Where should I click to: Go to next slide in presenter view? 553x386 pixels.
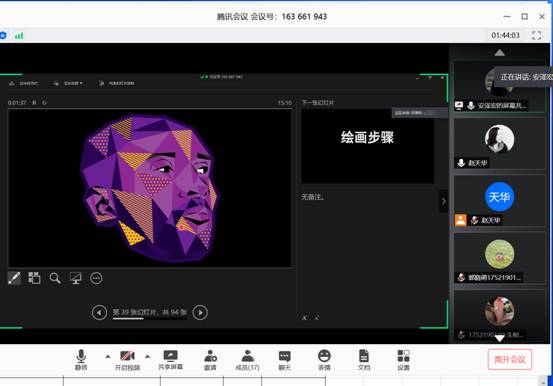point(200,312)
